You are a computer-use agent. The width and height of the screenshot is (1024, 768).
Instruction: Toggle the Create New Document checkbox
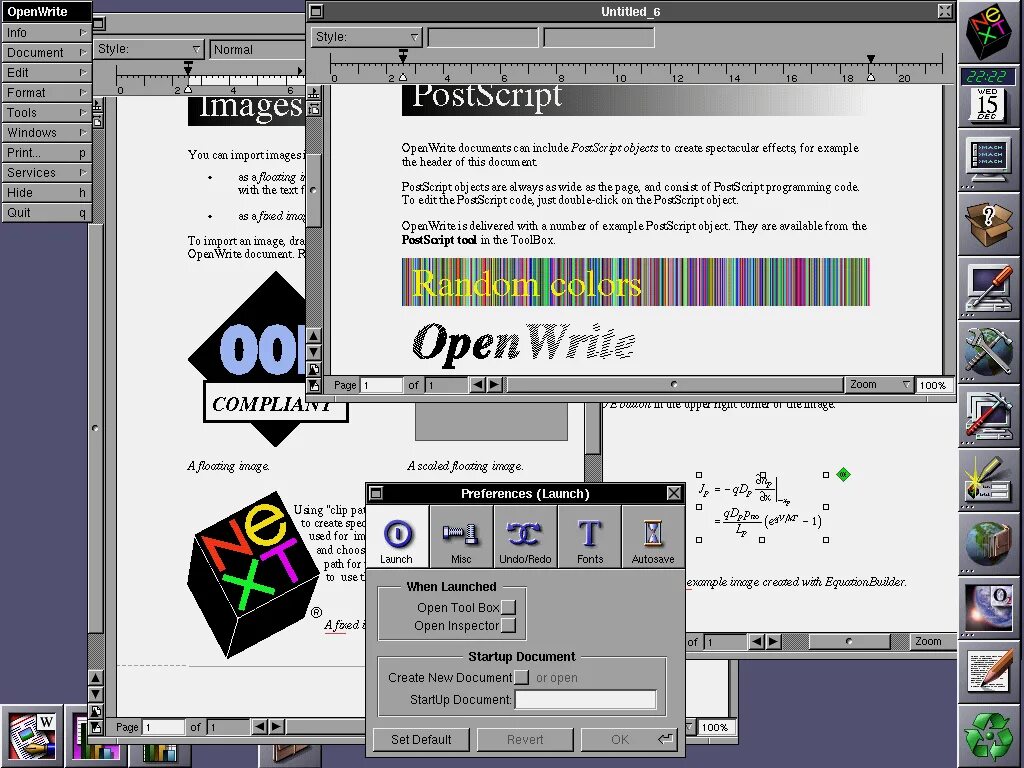coord(521,677)
